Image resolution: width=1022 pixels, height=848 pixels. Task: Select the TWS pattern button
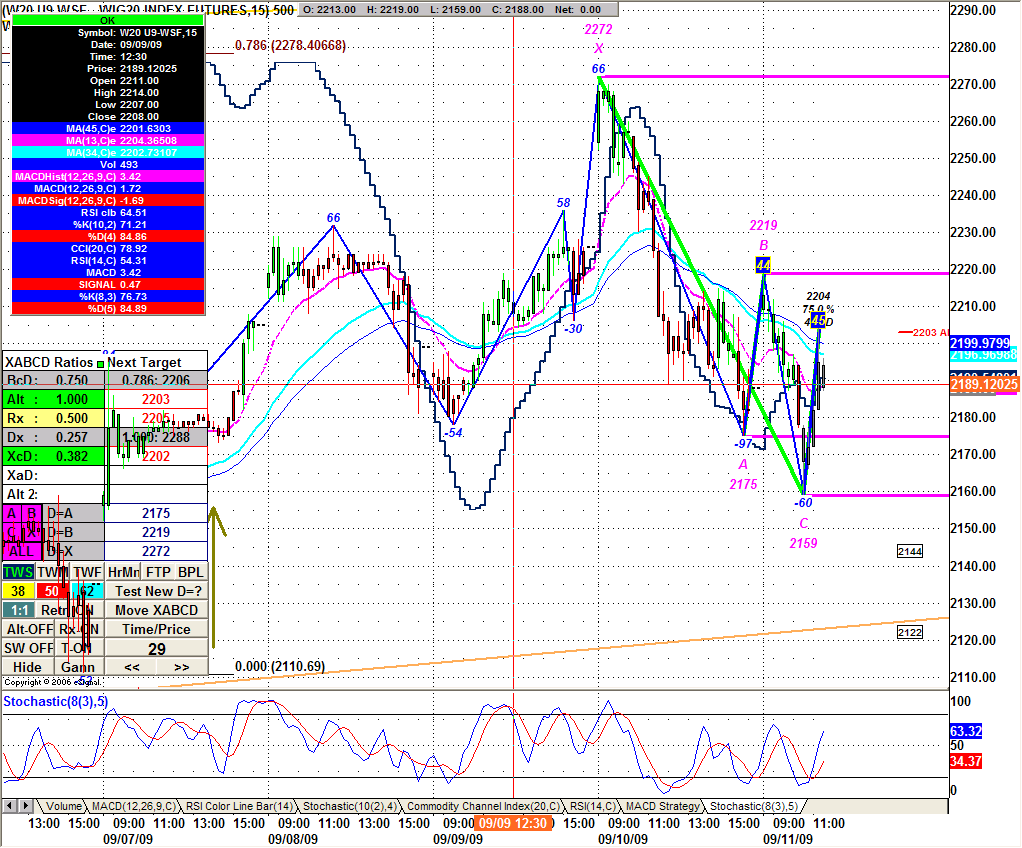[18, 572]
